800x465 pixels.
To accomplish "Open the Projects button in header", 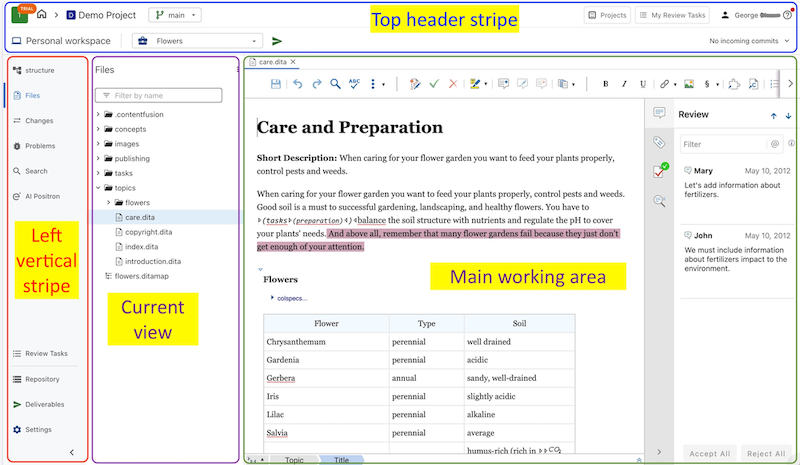I will tap(607, 15).
